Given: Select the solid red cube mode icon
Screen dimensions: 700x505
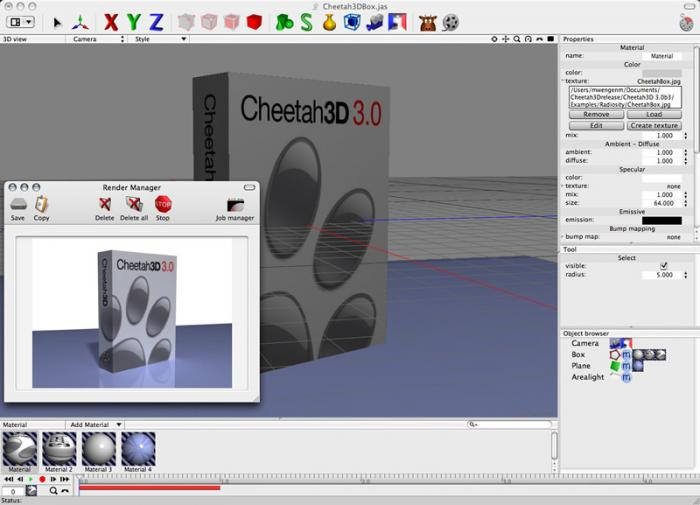Looking at the screenshot, I should pyautogui.click(x=254, y=22).
